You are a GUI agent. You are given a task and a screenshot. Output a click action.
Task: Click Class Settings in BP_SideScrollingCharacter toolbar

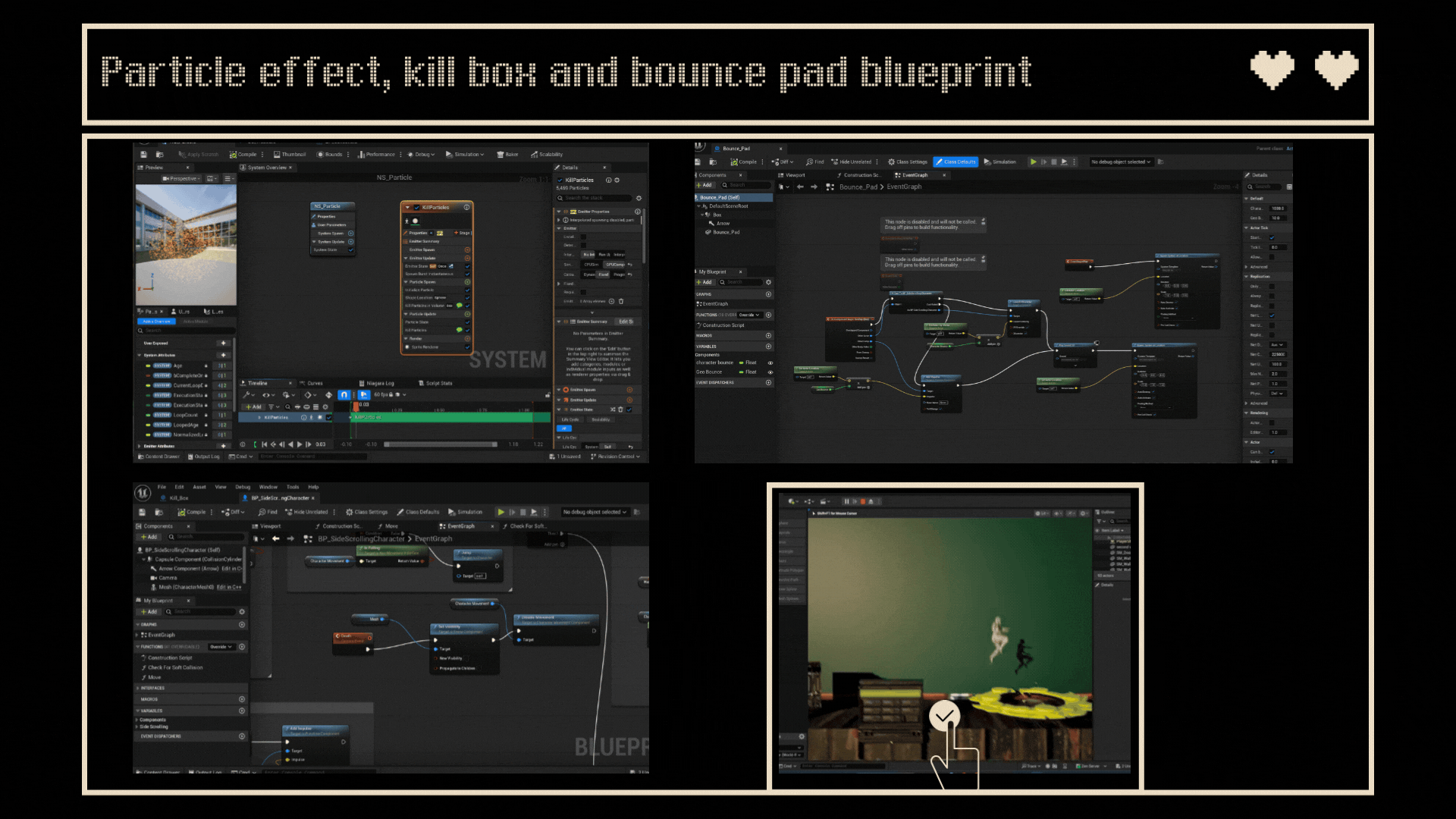click(x=366, y=512)
